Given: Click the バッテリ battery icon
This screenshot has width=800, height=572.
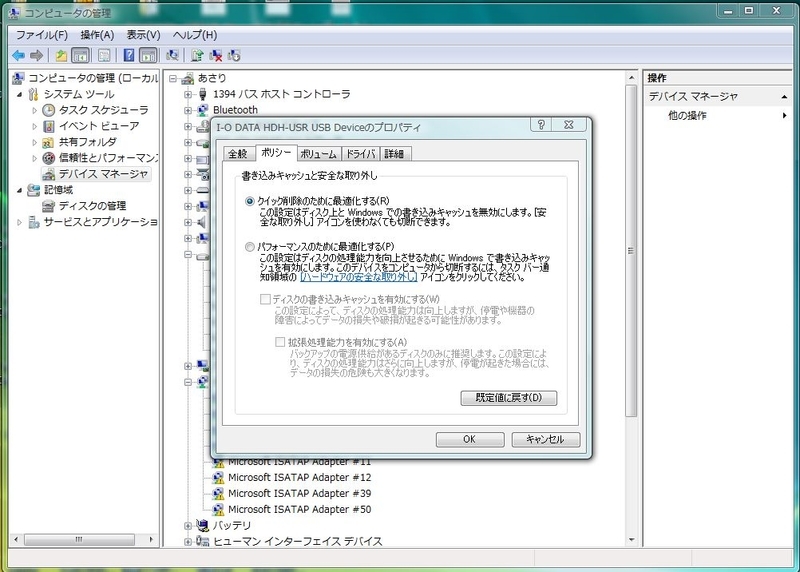Looking at the screenshot, I should 203,525.
